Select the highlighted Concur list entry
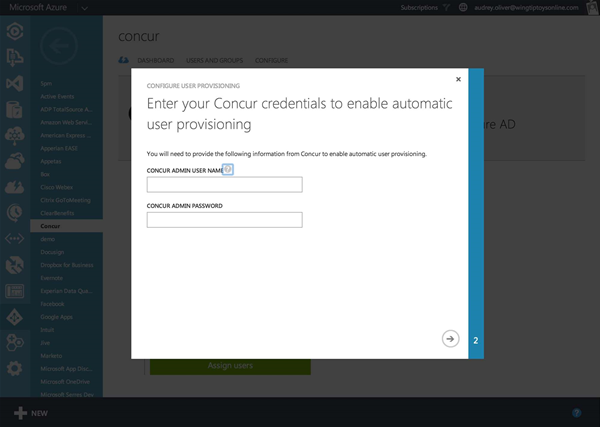The height and width of the screenshot is (427, 600). 67,226
